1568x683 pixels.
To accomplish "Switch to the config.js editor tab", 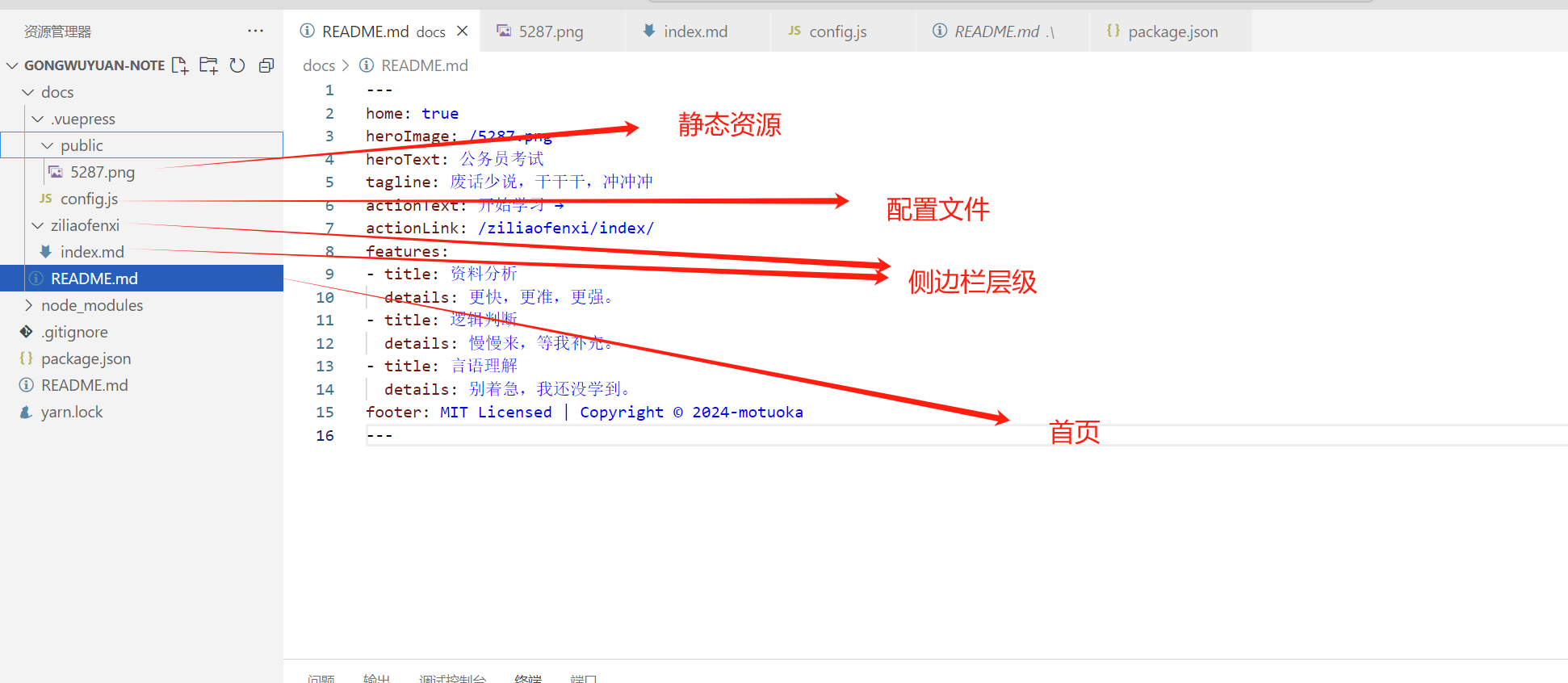I will click(837, 31).
